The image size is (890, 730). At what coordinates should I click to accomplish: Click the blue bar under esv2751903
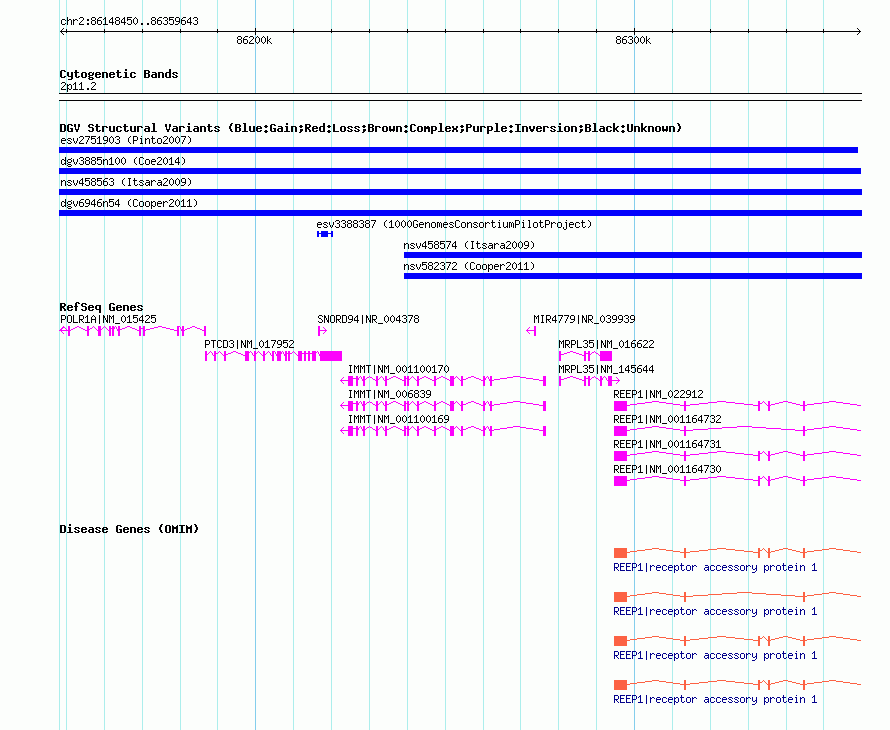click(x=459, y=150)
